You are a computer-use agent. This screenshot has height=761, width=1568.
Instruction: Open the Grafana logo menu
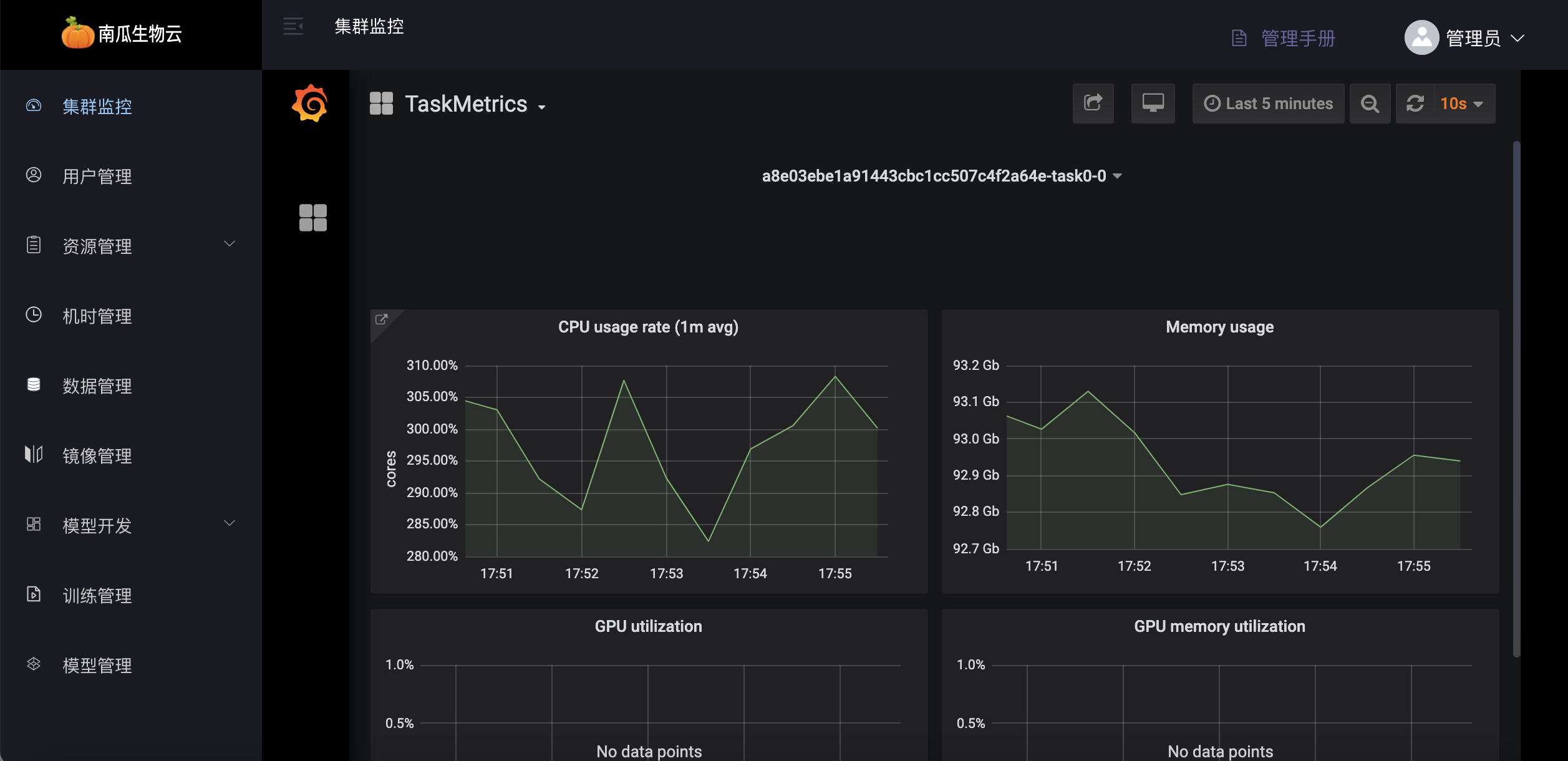pyautogui.click(x=310, y=104)
